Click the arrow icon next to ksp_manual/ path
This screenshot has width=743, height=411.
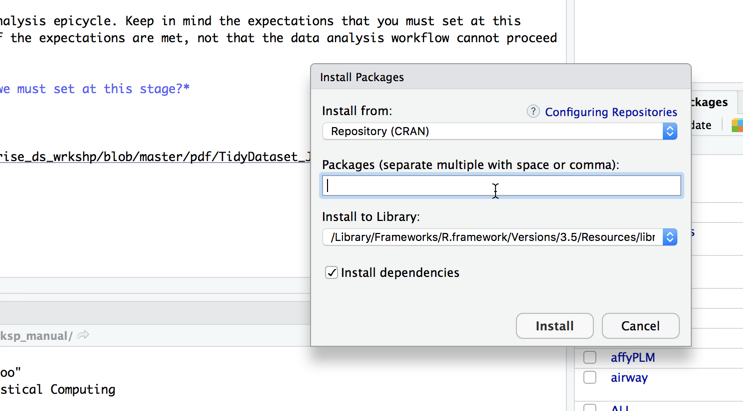(84, 335)
